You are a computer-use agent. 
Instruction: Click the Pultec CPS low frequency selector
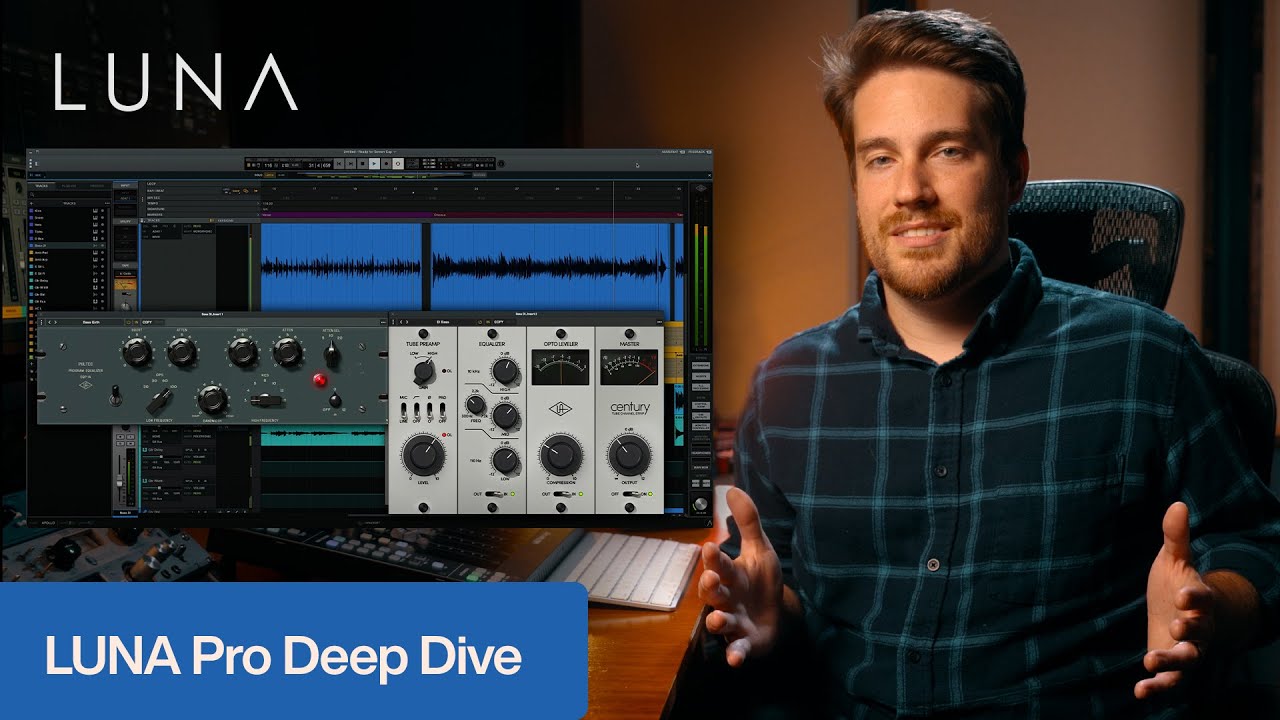click(x=161, y=400)
